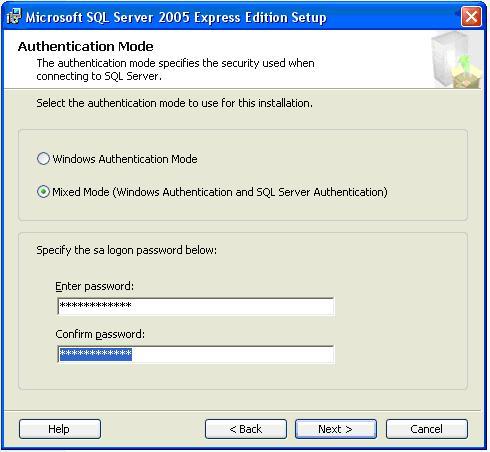Image resolution: width=490 pixels, height=452 pixels.
Task: Click 'Select the authentication mode to use' text
Action: [x=174, y=103]
